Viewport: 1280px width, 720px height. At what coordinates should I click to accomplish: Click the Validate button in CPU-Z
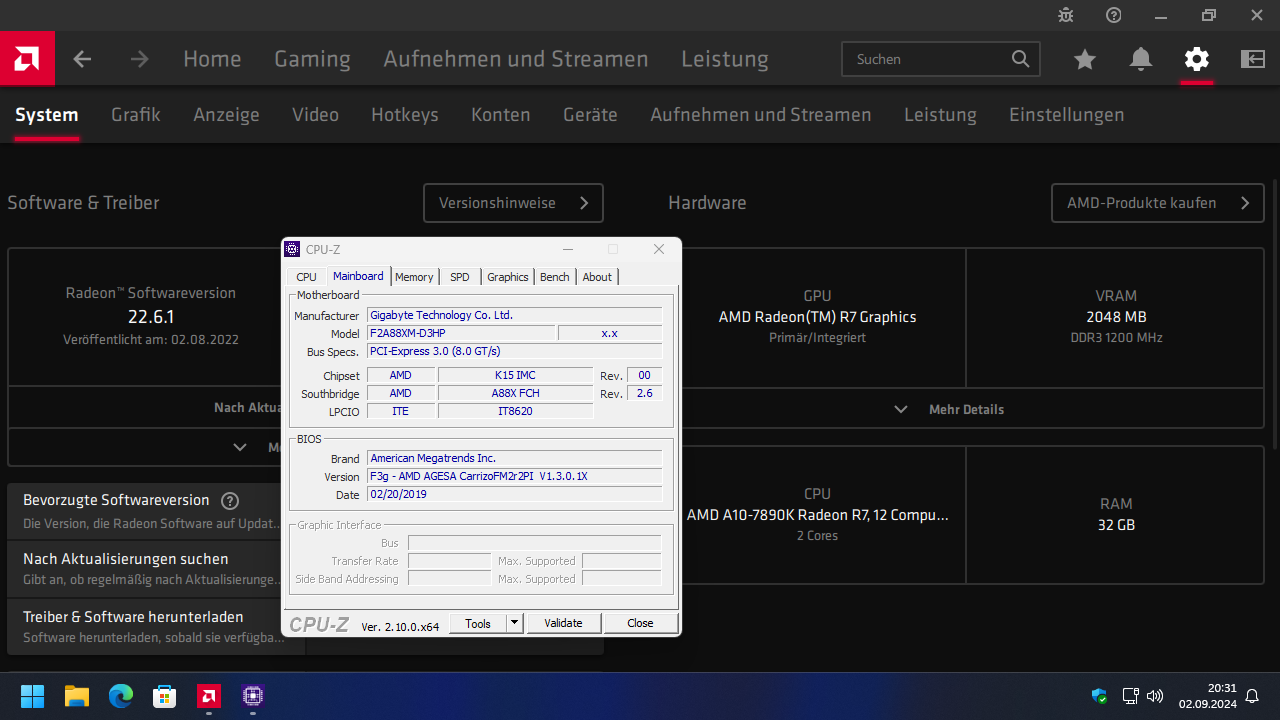[563, 622]
